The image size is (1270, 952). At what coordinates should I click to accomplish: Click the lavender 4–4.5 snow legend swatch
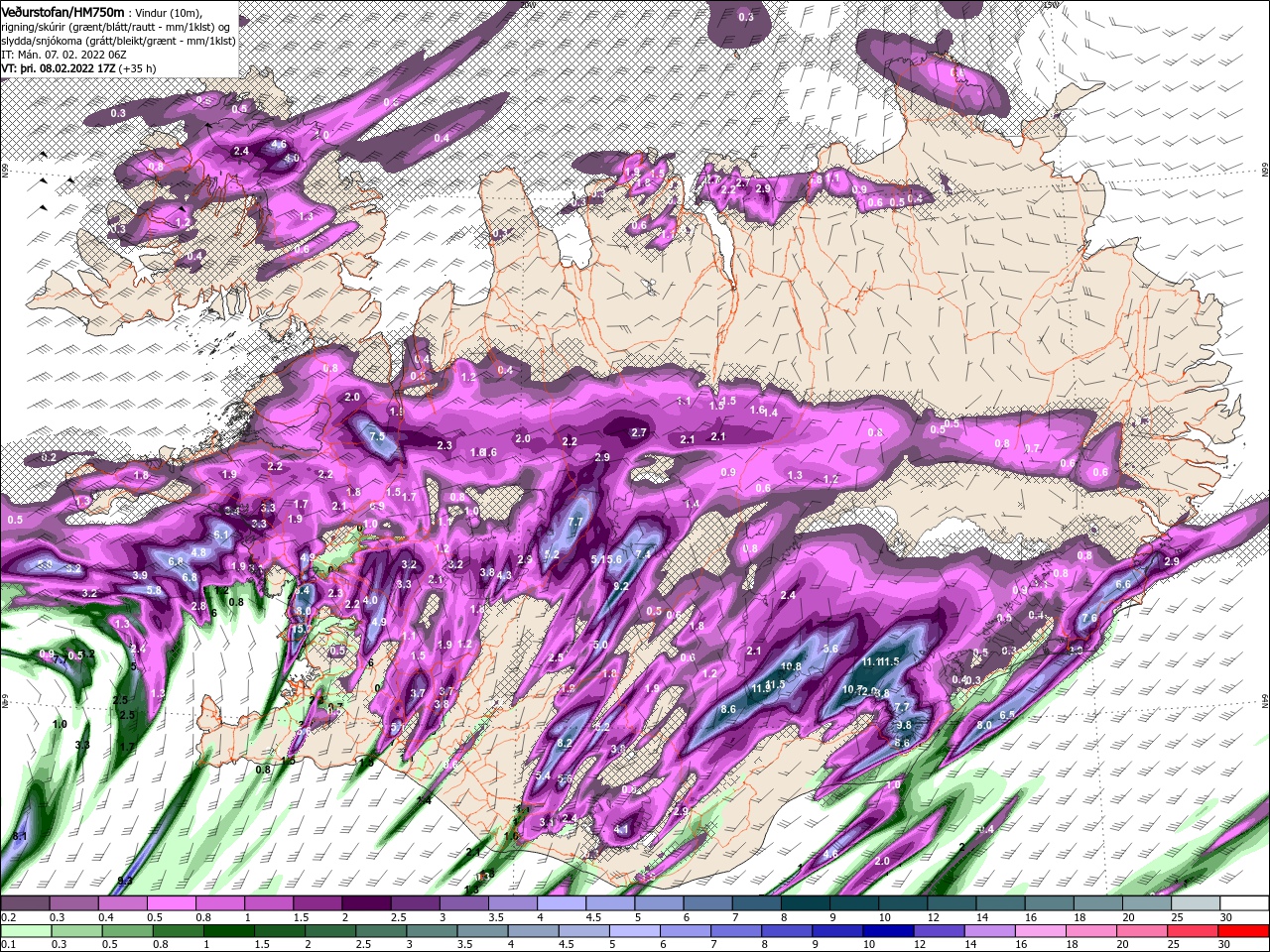[562, 903]
